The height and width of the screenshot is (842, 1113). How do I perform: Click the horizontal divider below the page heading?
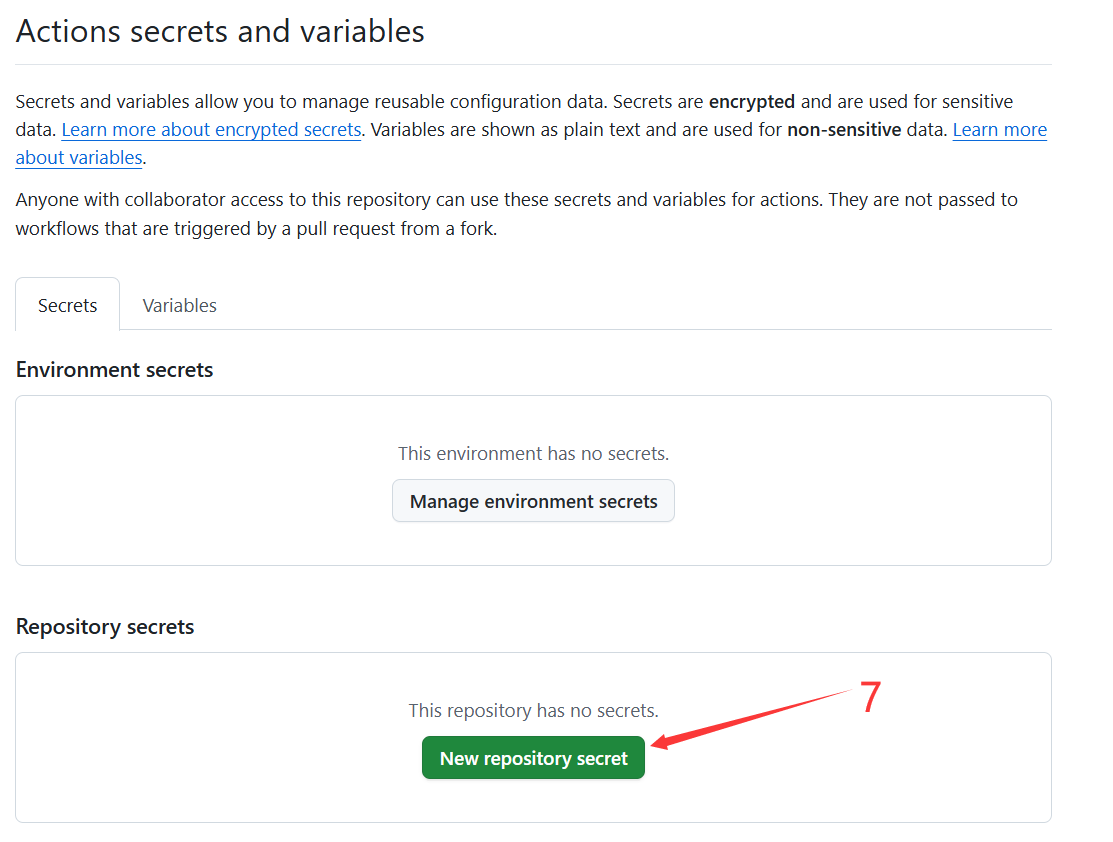click(533, 65)
